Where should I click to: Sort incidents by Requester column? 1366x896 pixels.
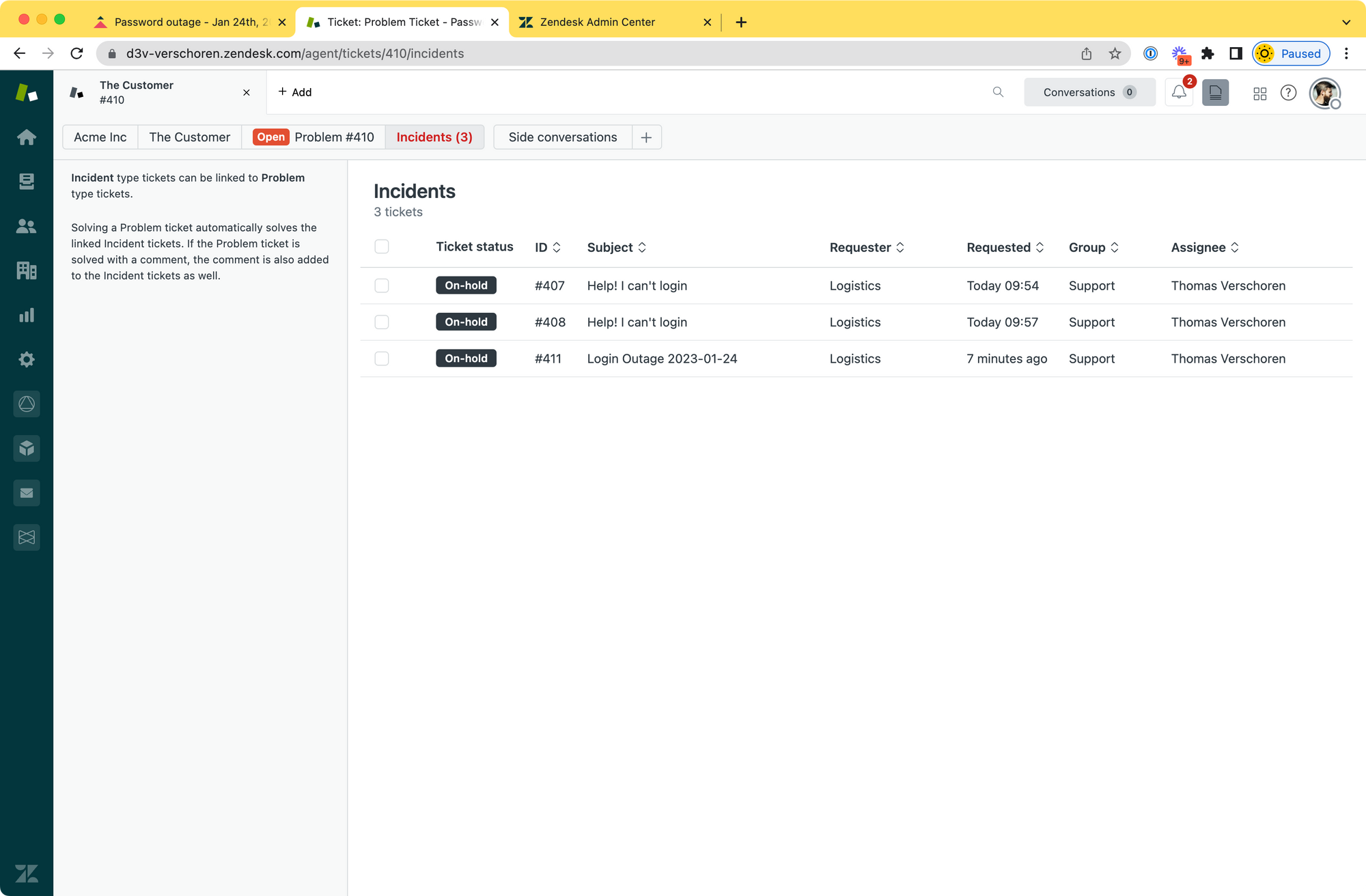tap(867, 247)
